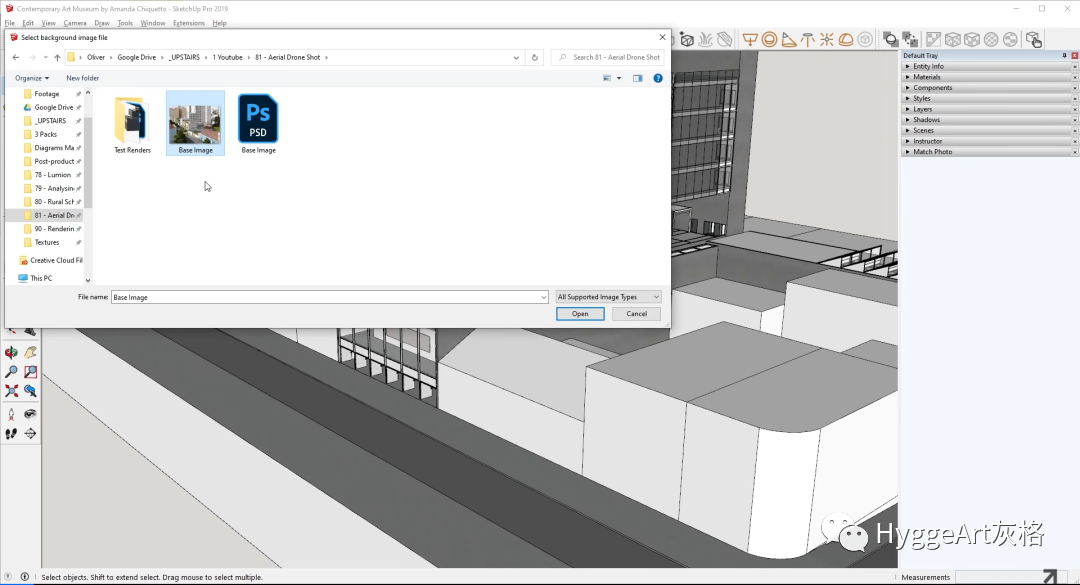Viewport: 1080px width, 585px height.
Task: Open the Window menu
Action: click(x=153, y=23)
